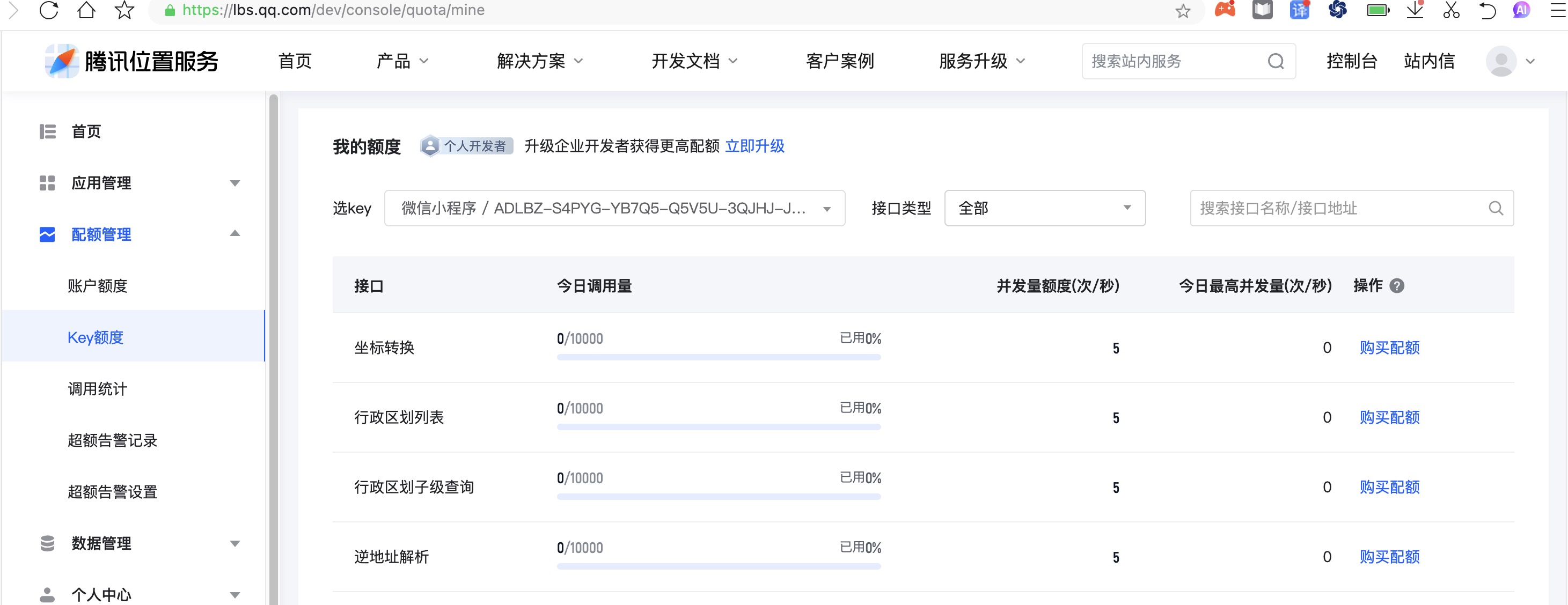This screenshot has height=605, width=1568.
Task: Open the 产品 dropdown in top navigation
Action: pyautogui.click(x=402, y=61)
